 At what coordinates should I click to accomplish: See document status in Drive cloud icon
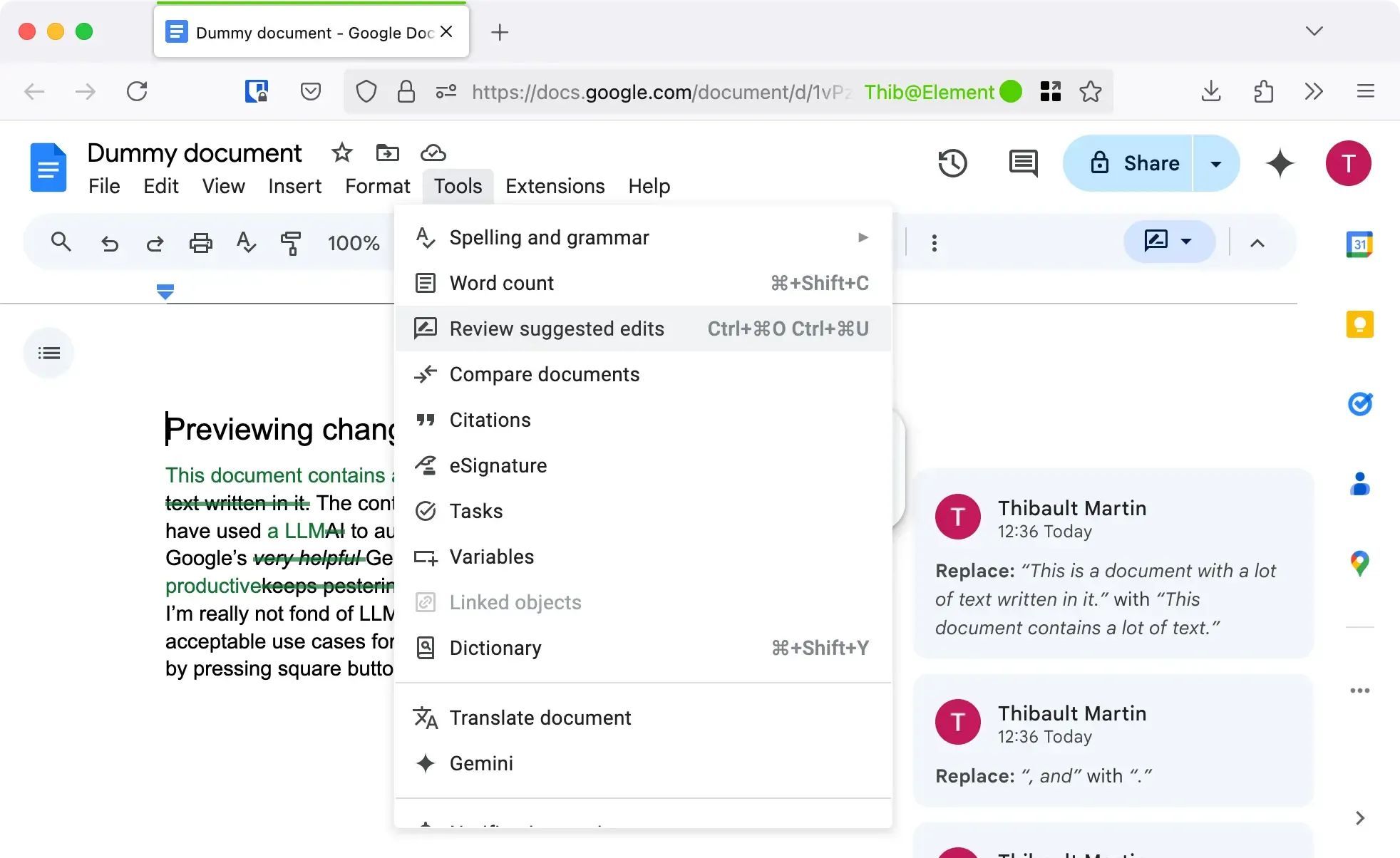[x=433, y=153]
